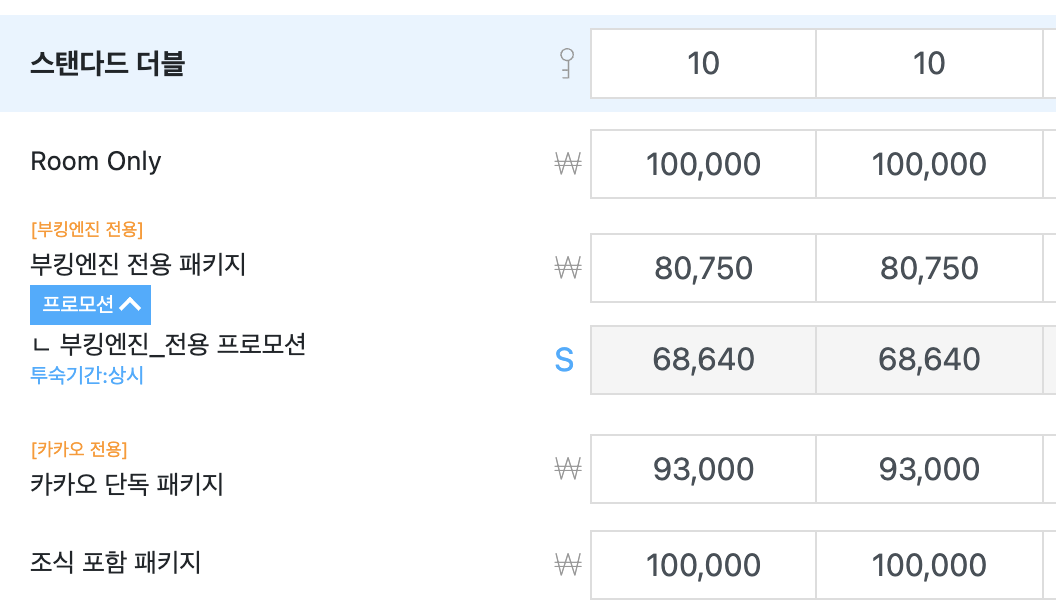The image size is (1056, 606).
Task: Click the won icon for Room Only
Action: (568, 164)
